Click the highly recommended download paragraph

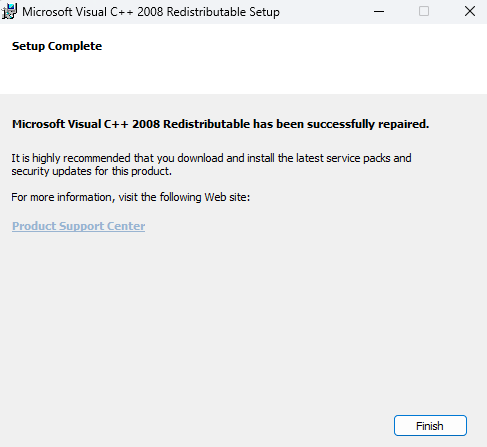211,165
